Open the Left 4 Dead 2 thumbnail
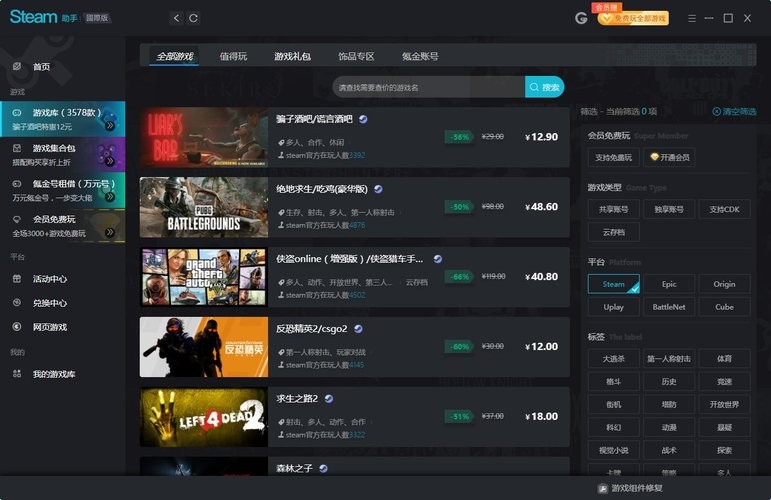Image resolution: width=771 pixels, height=500 pixels. click(204, 417)
